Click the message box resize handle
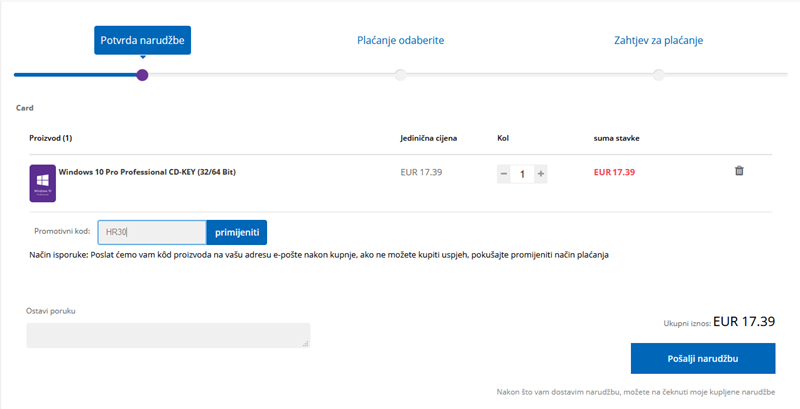 (x=306, y=345)
